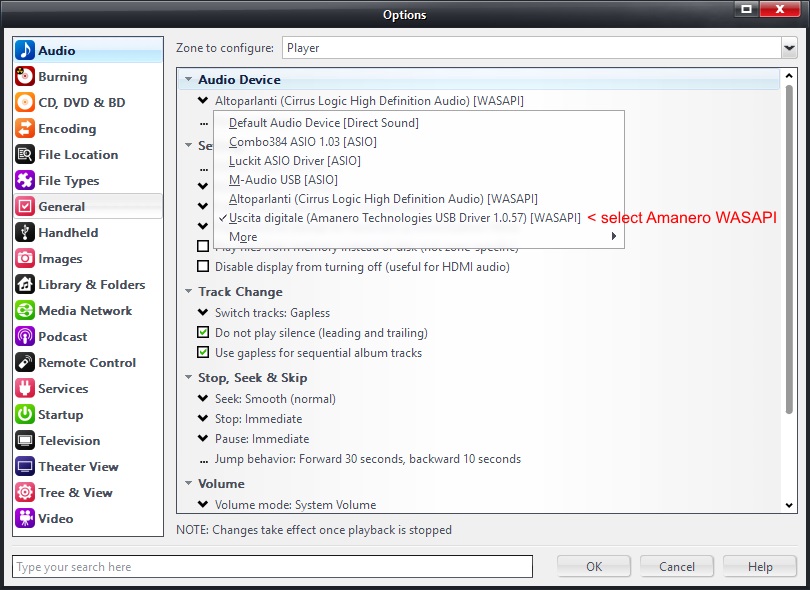Click the options search field
This screenshot has height=590, width=810.
[272, 567]
